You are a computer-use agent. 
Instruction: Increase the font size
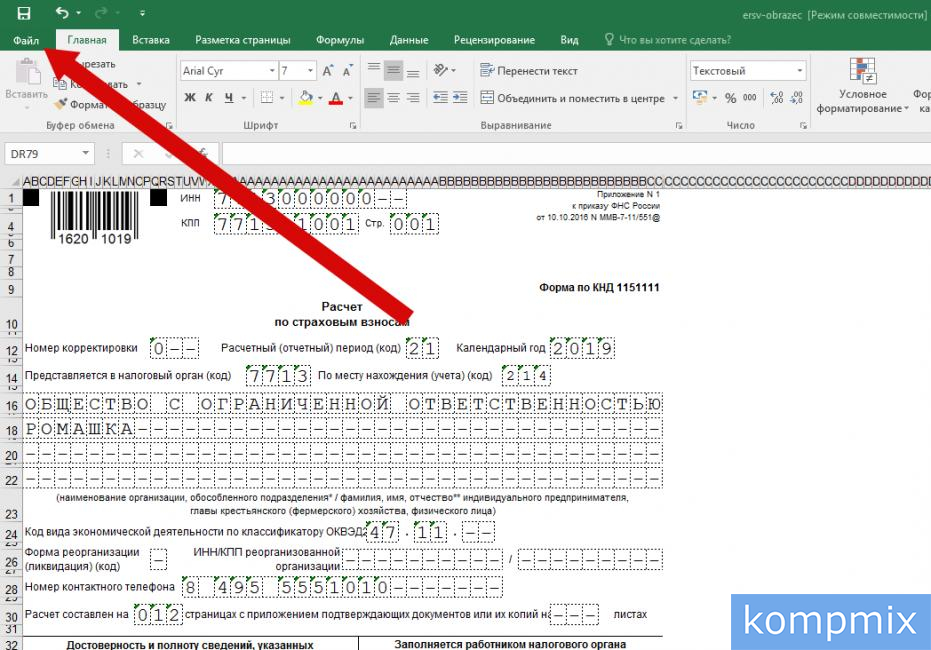[328, 71]
